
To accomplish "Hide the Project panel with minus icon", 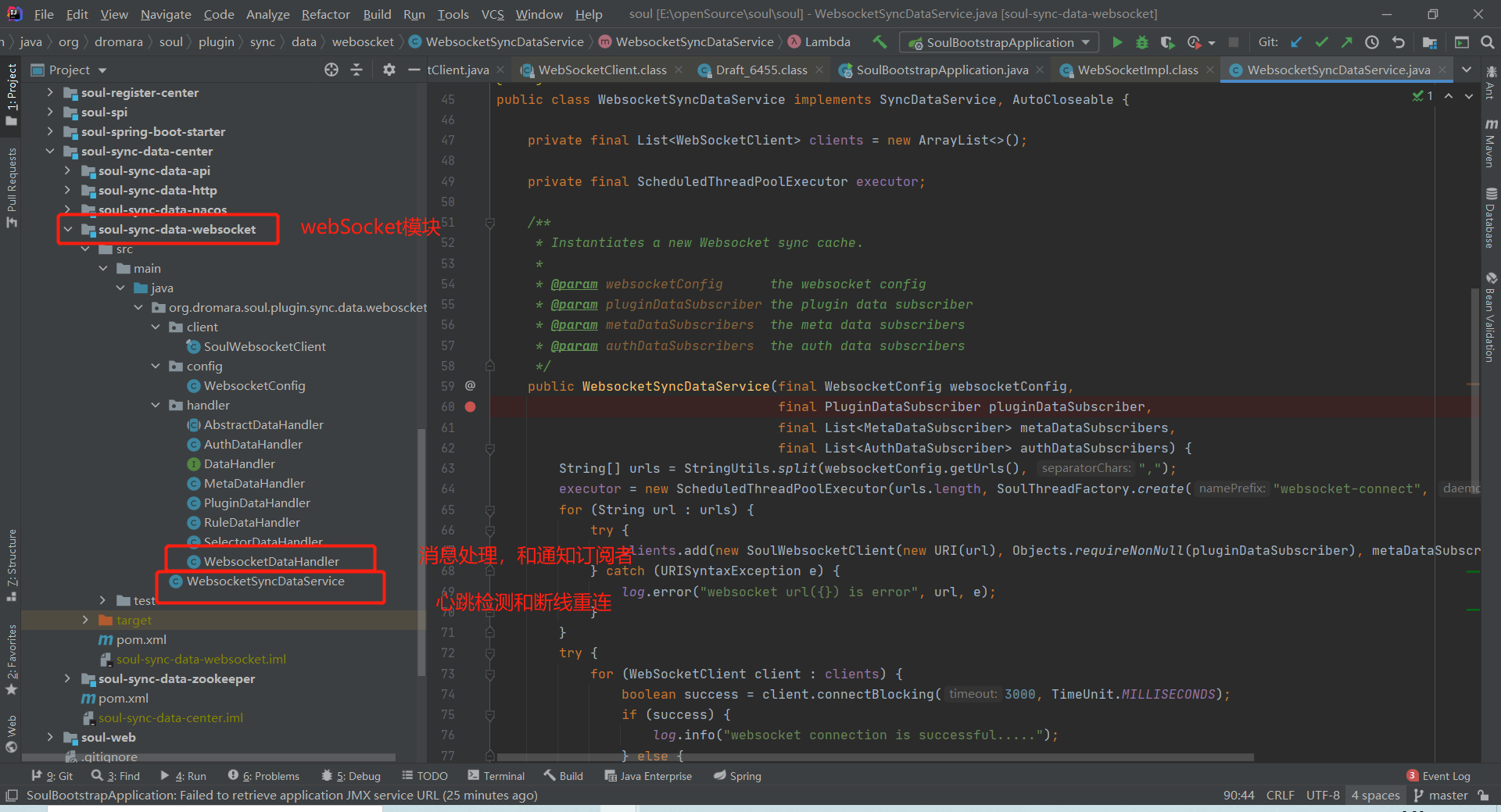I will [414, 70].
